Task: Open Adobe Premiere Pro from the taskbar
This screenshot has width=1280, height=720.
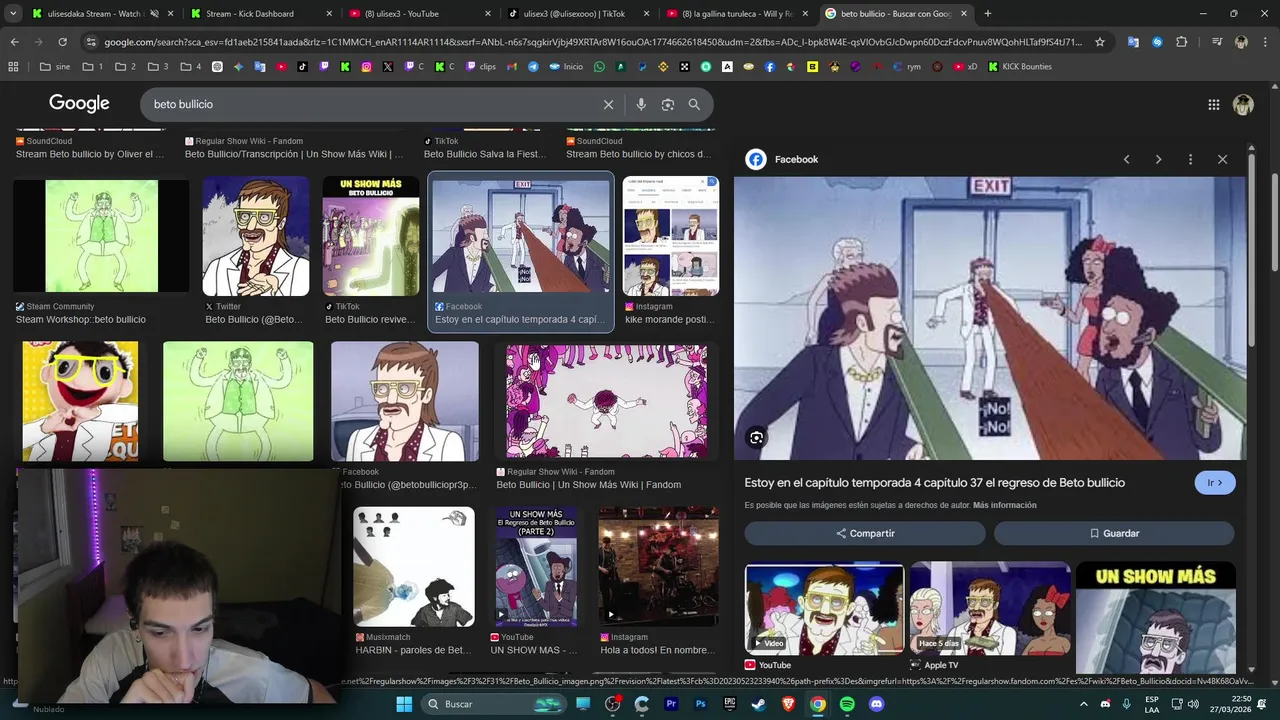Action: [x=671, y=704]
